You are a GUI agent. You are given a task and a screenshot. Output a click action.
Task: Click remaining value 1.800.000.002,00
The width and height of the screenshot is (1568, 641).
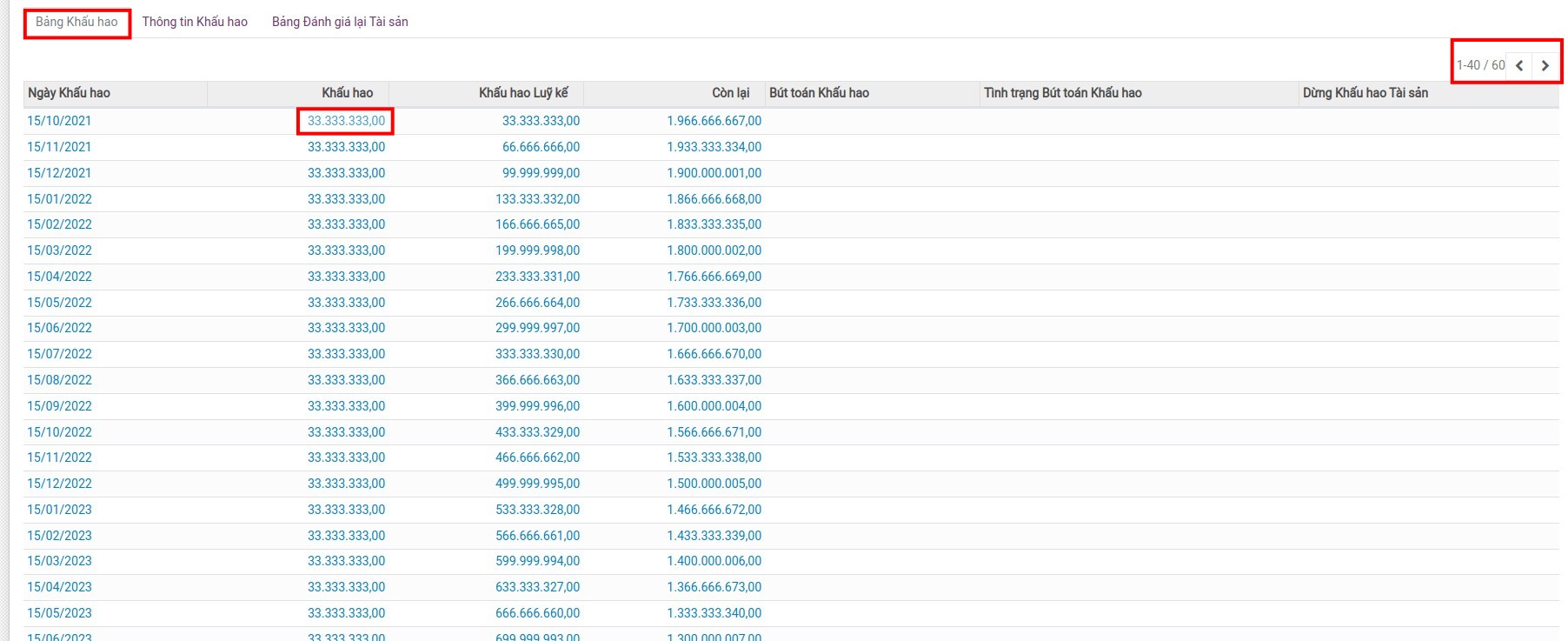coord(714,250)
